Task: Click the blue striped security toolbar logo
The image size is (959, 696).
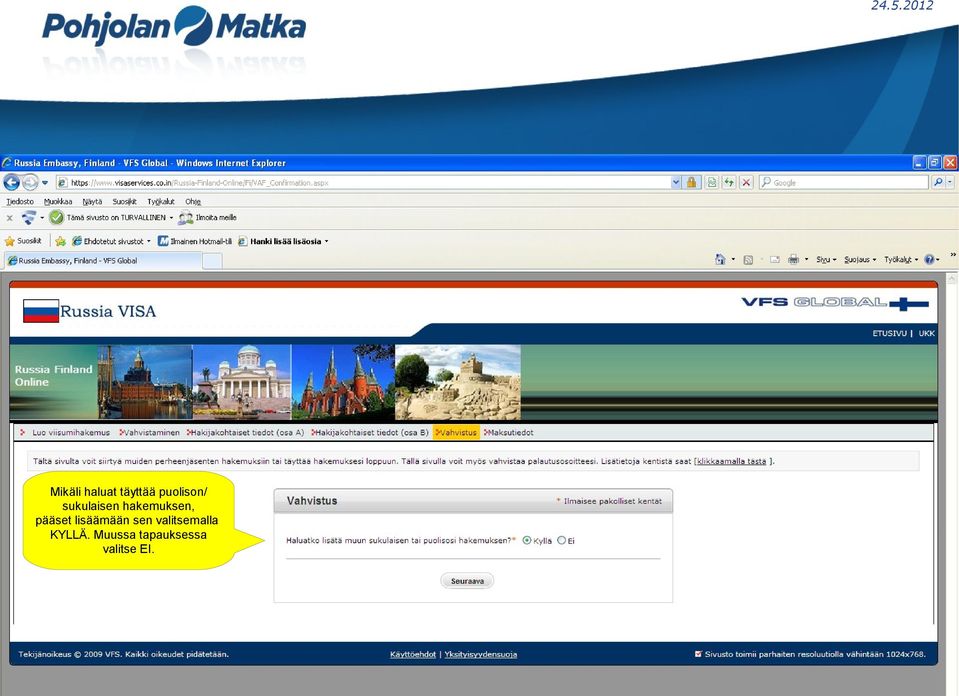Action: click(x=29, y=218)
